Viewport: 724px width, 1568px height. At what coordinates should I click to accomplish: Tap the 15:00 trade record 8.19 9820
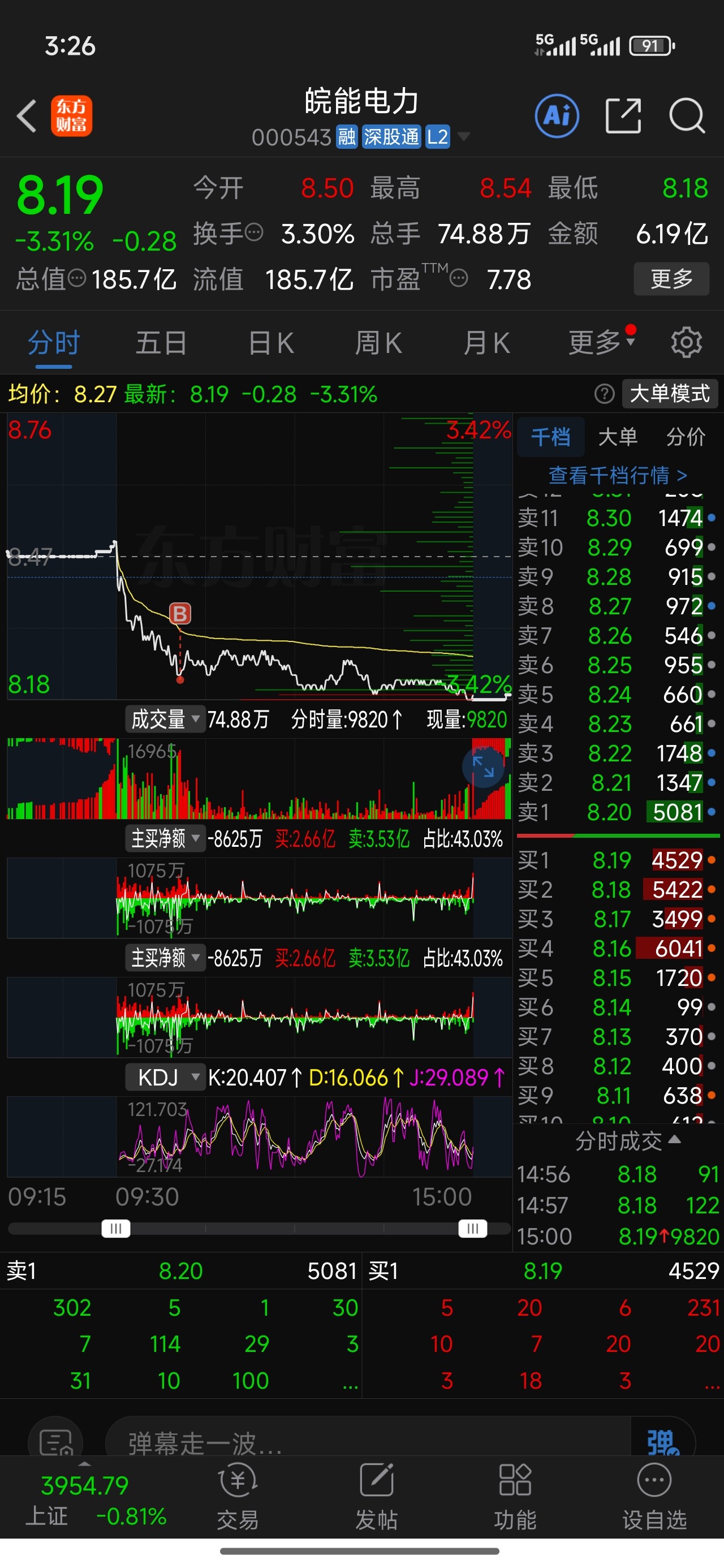point(618,1237)
